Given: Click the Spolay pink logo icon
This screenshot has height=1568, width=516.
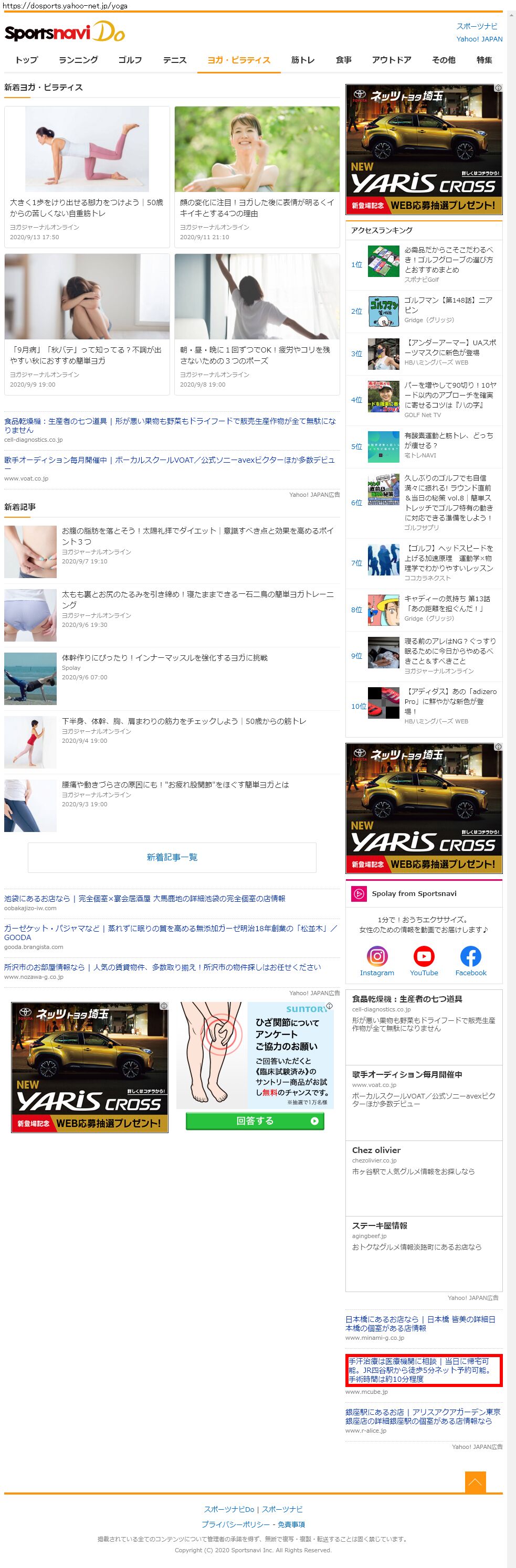Looking at the screenshot, I should (358, 893).
